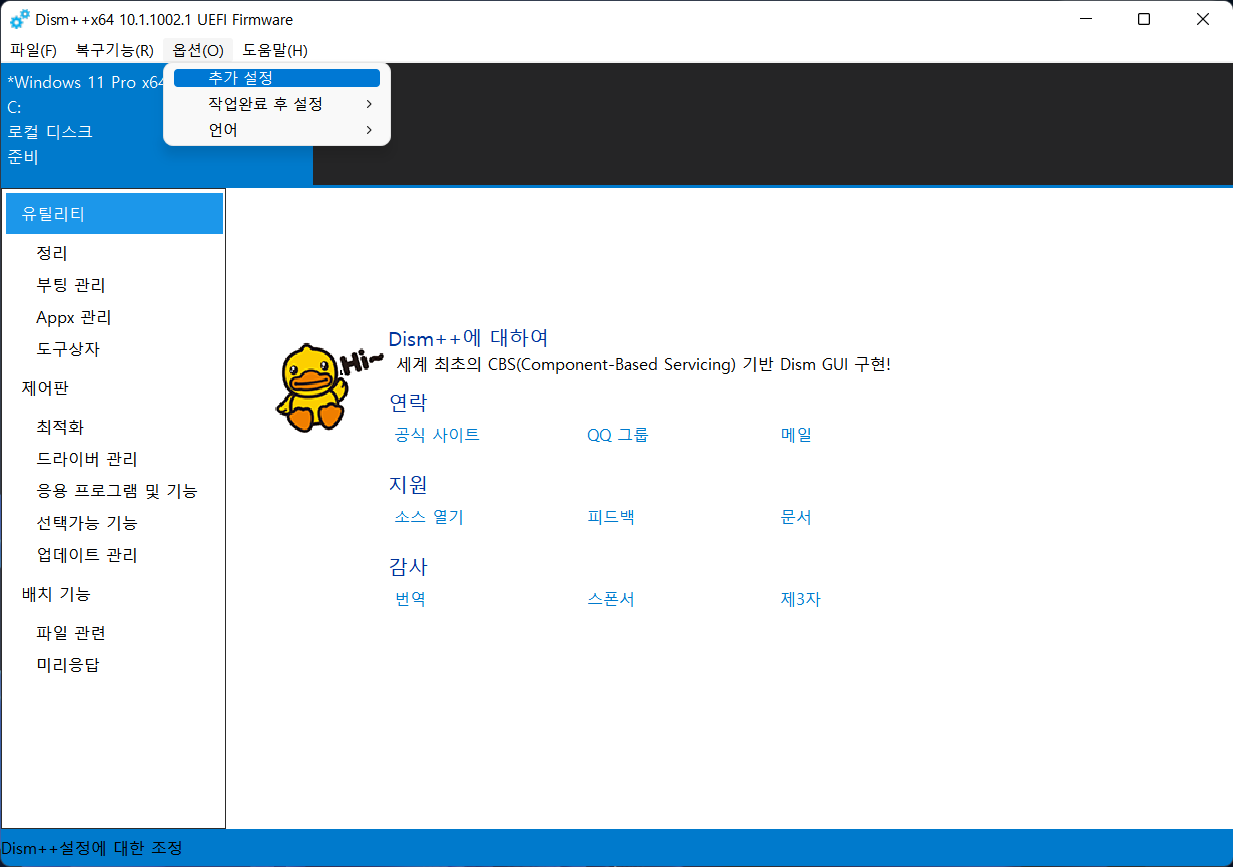Screen dimensions: 1233x867
Task: Click the Dism++ gear icon in title bar
Action: (19, 19)
